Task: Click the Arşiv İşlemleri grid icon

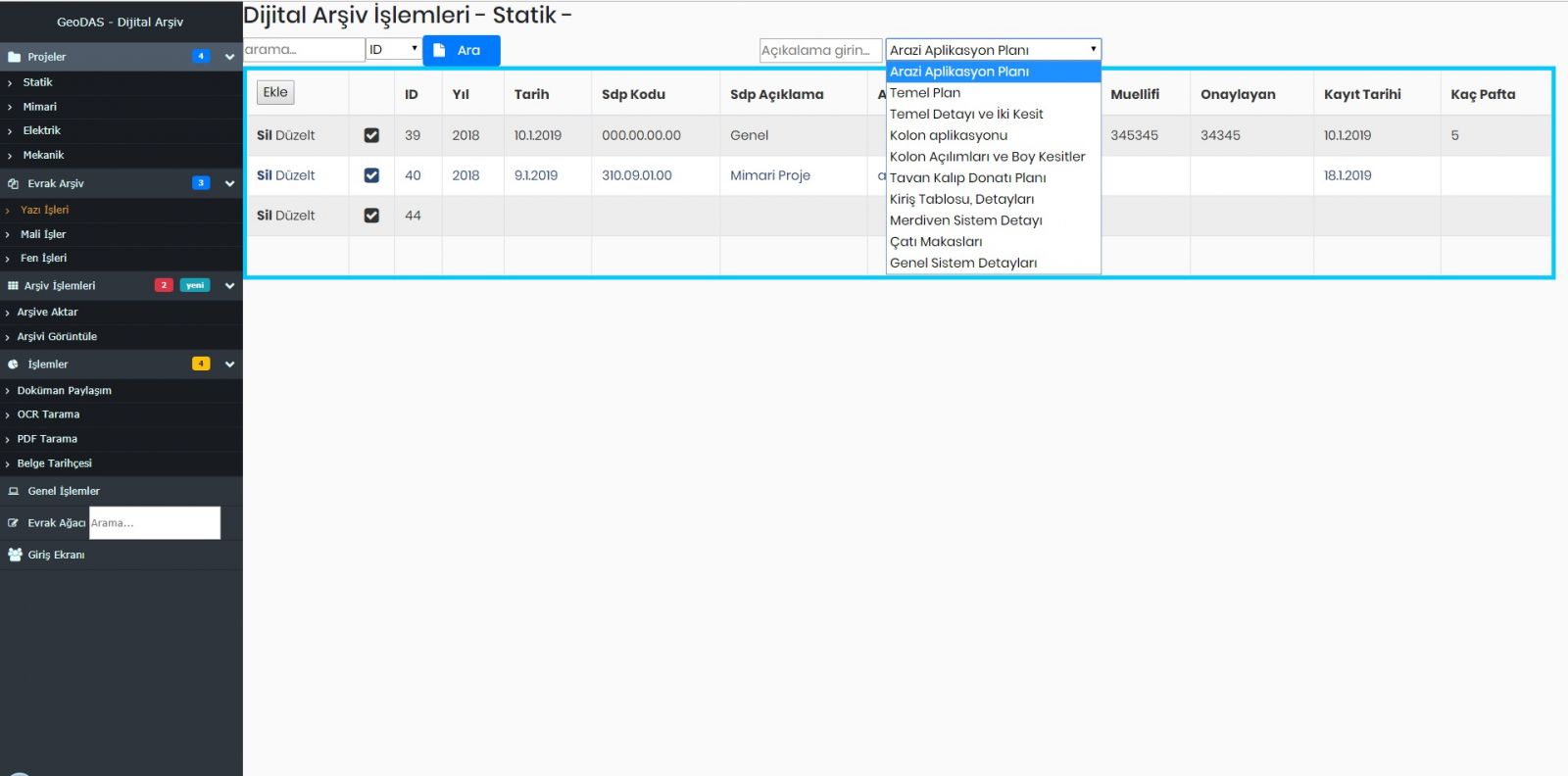Action: point(13,286)
